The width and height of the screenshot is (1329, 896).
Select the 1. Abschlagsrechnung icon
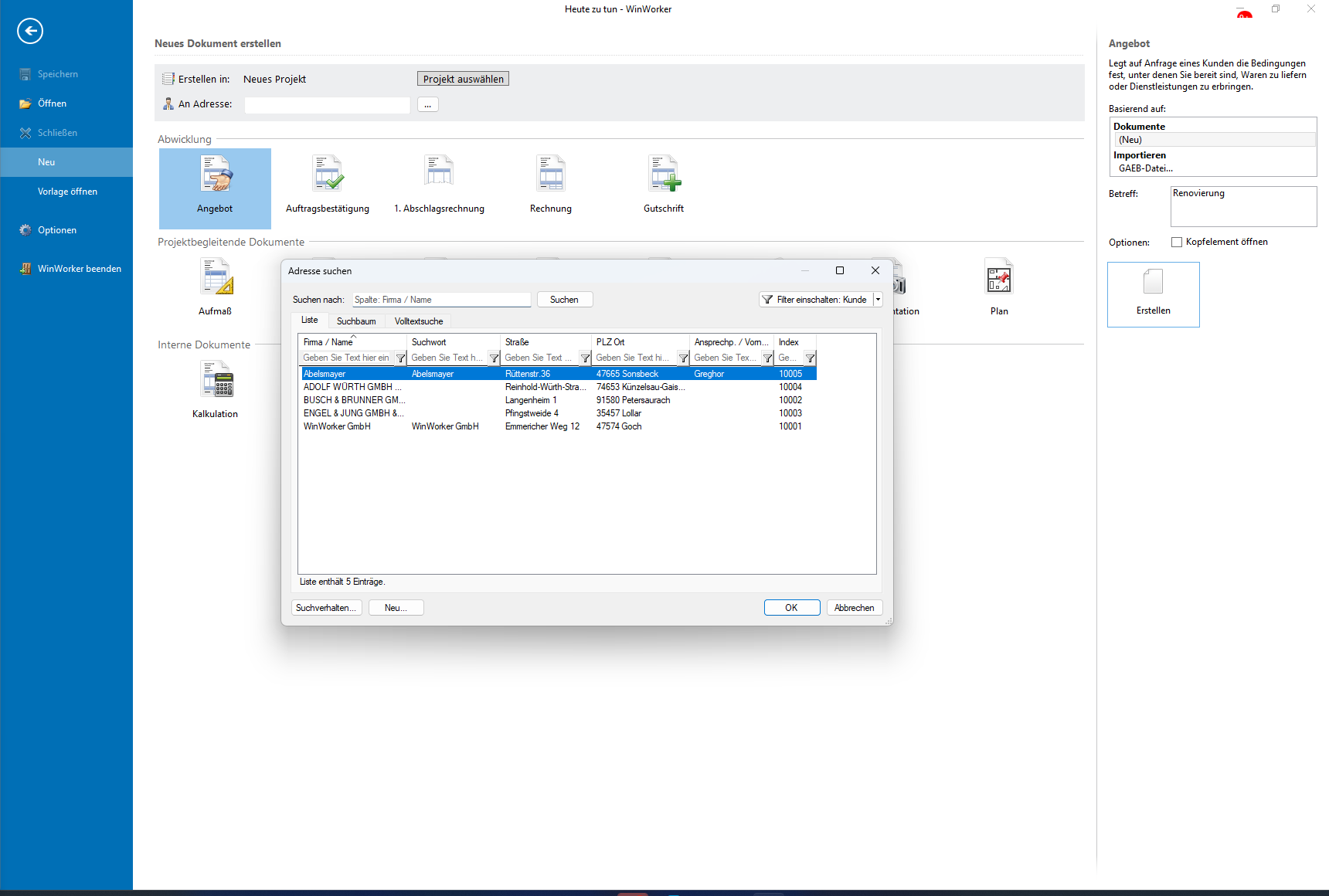tap(439, 175)
